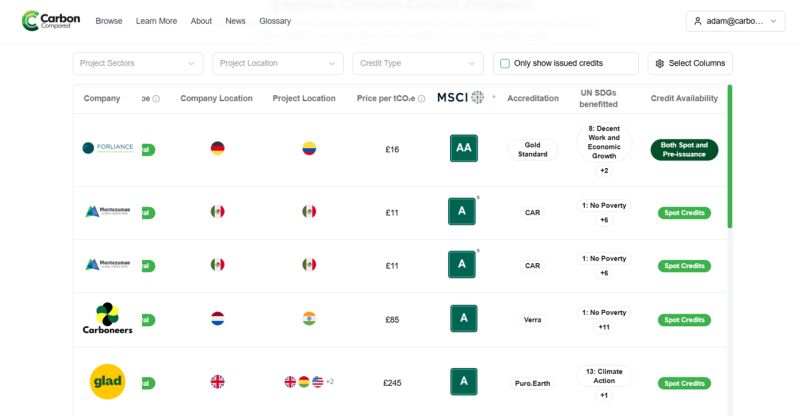Click Colombia flag in Forliance row

[x=309, y=148]
